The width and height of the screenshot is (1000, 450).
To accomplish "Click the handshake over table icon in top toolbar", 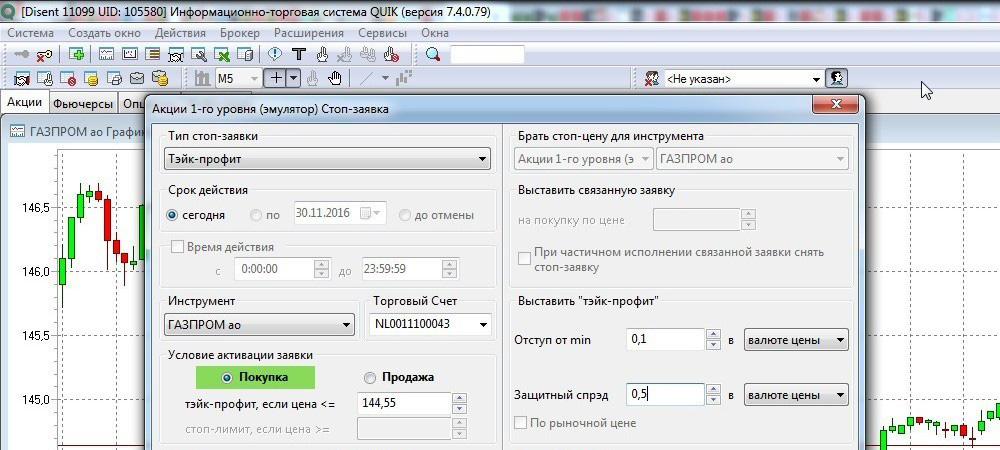I will (x=176, y=55).
